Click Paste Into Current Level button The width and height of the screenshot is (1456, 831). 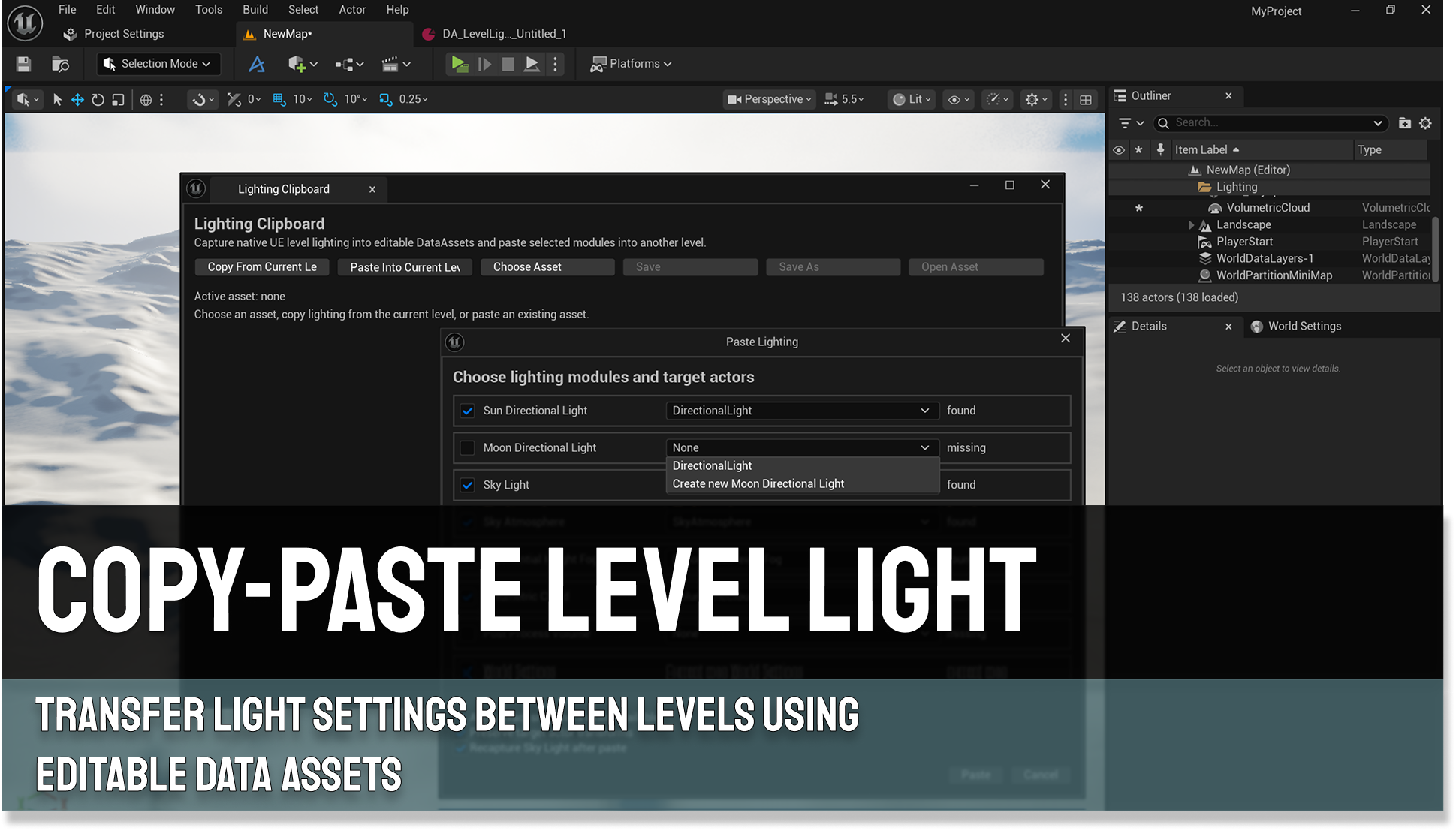[x=405, y=267]
